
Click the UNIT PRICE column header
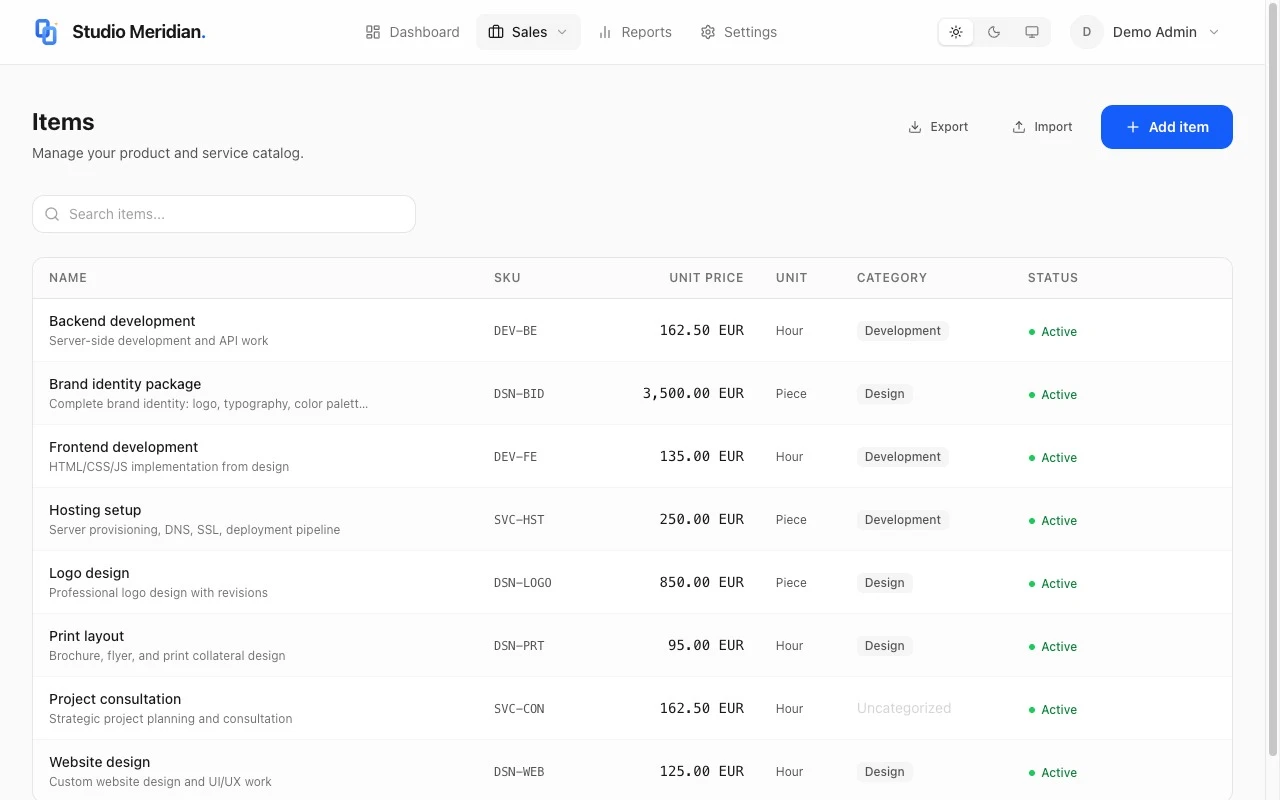point(706,278)
